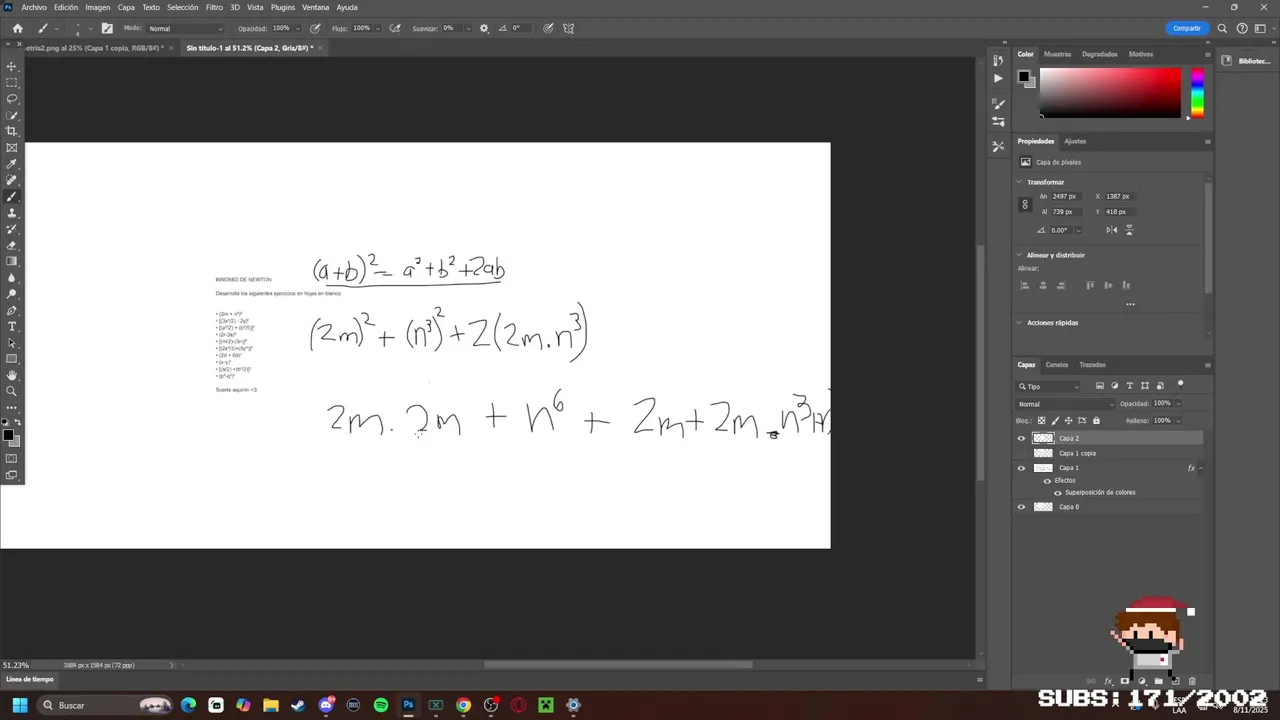Select the Move tool

pyautogui.click(x=12, y=66)
